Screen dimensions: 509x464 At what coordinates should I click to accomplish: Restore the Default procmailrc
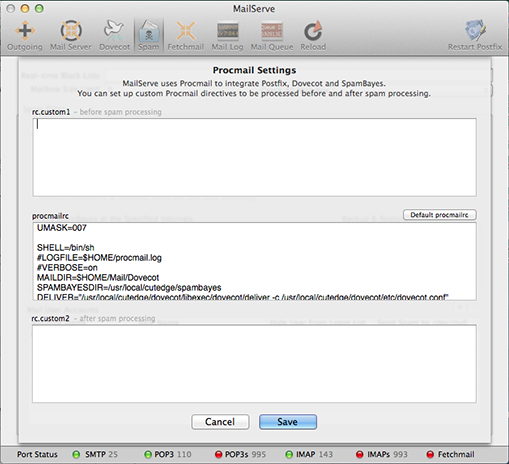coord(440,215)
